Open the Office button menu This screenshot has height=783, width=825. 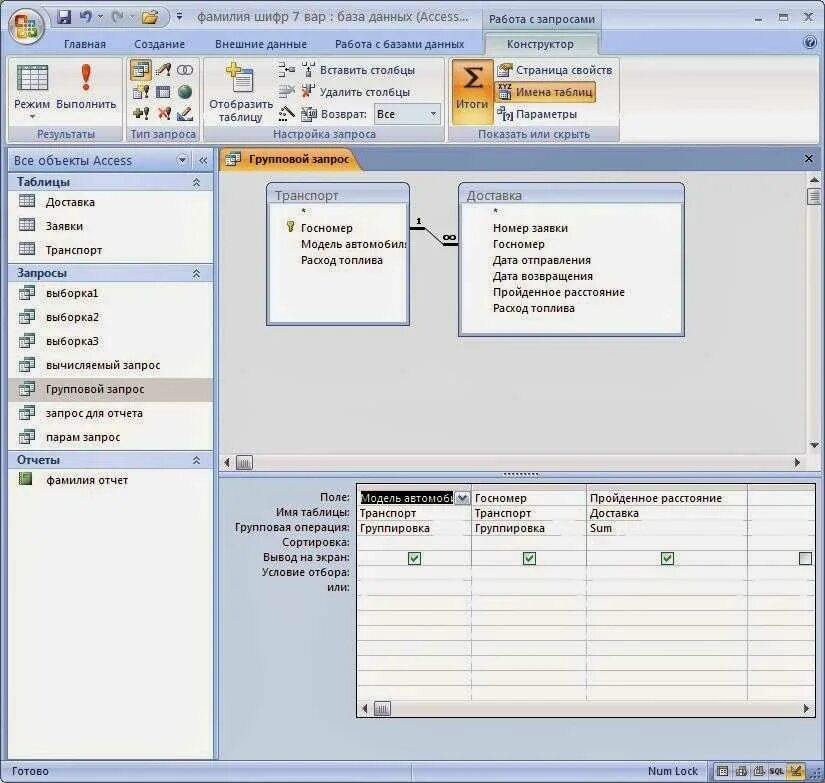(x=26, y=26)
